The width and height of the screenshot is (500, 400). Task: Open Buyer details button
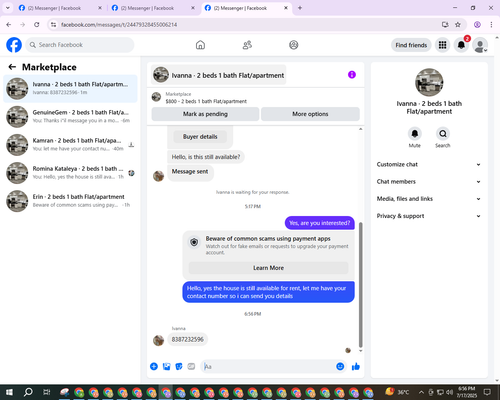[x=200, y=137]
